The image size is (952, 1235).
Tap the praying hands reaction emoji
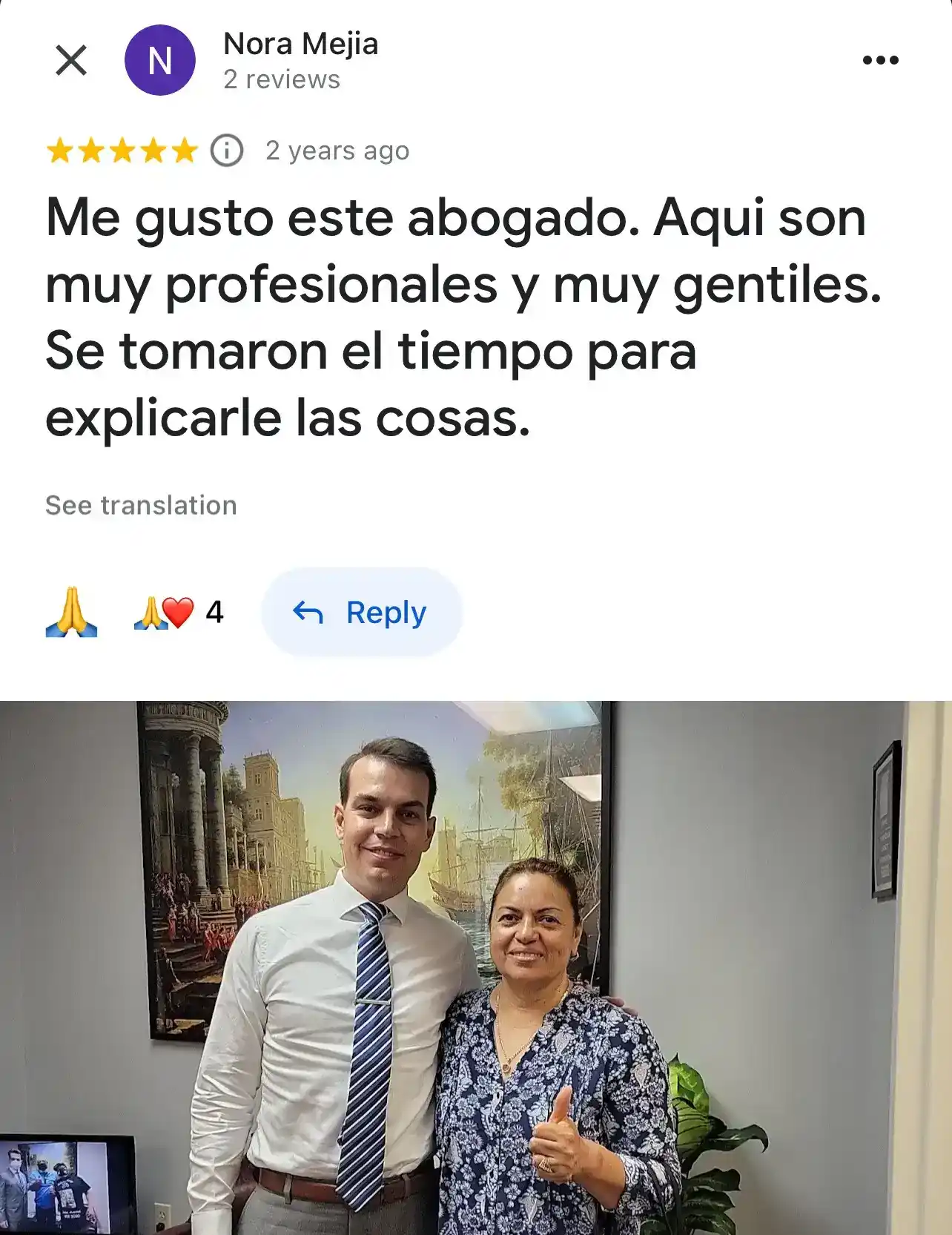click(72, 612)
